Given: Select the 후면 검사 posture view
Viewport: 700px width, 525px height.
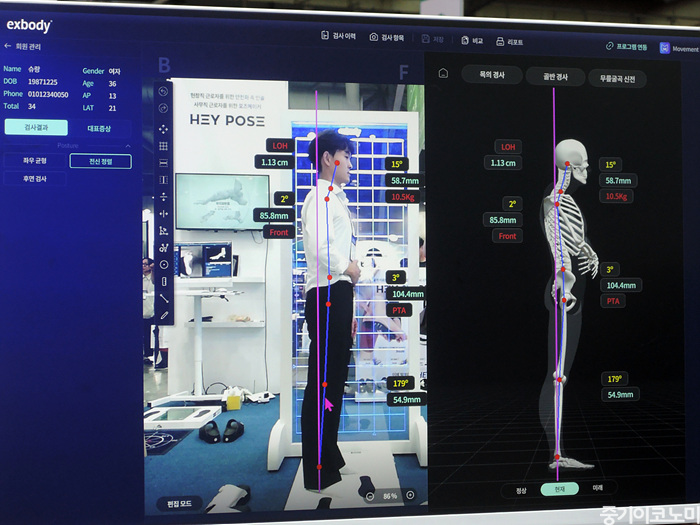Looking at the screenshot, I should [x=35, y=179].
